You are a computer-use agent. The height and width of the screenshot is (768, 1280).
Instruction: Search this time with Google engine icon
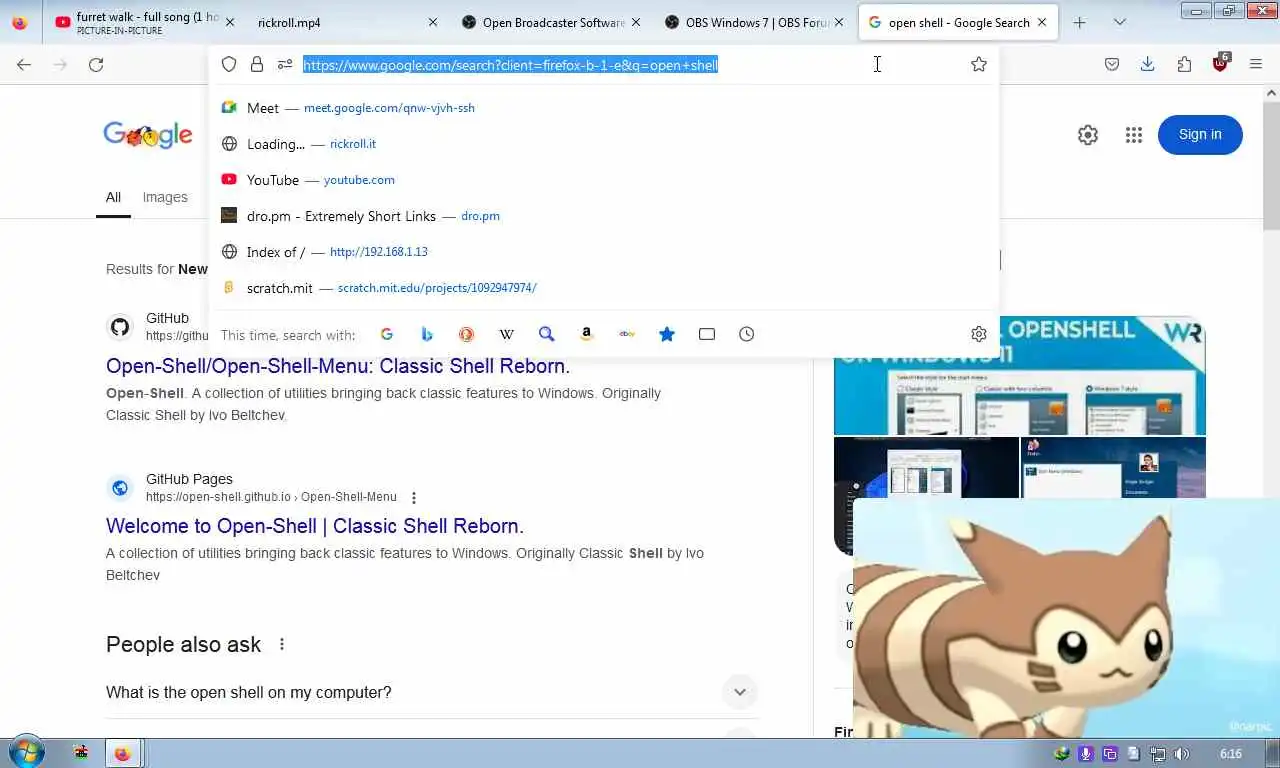387,334
